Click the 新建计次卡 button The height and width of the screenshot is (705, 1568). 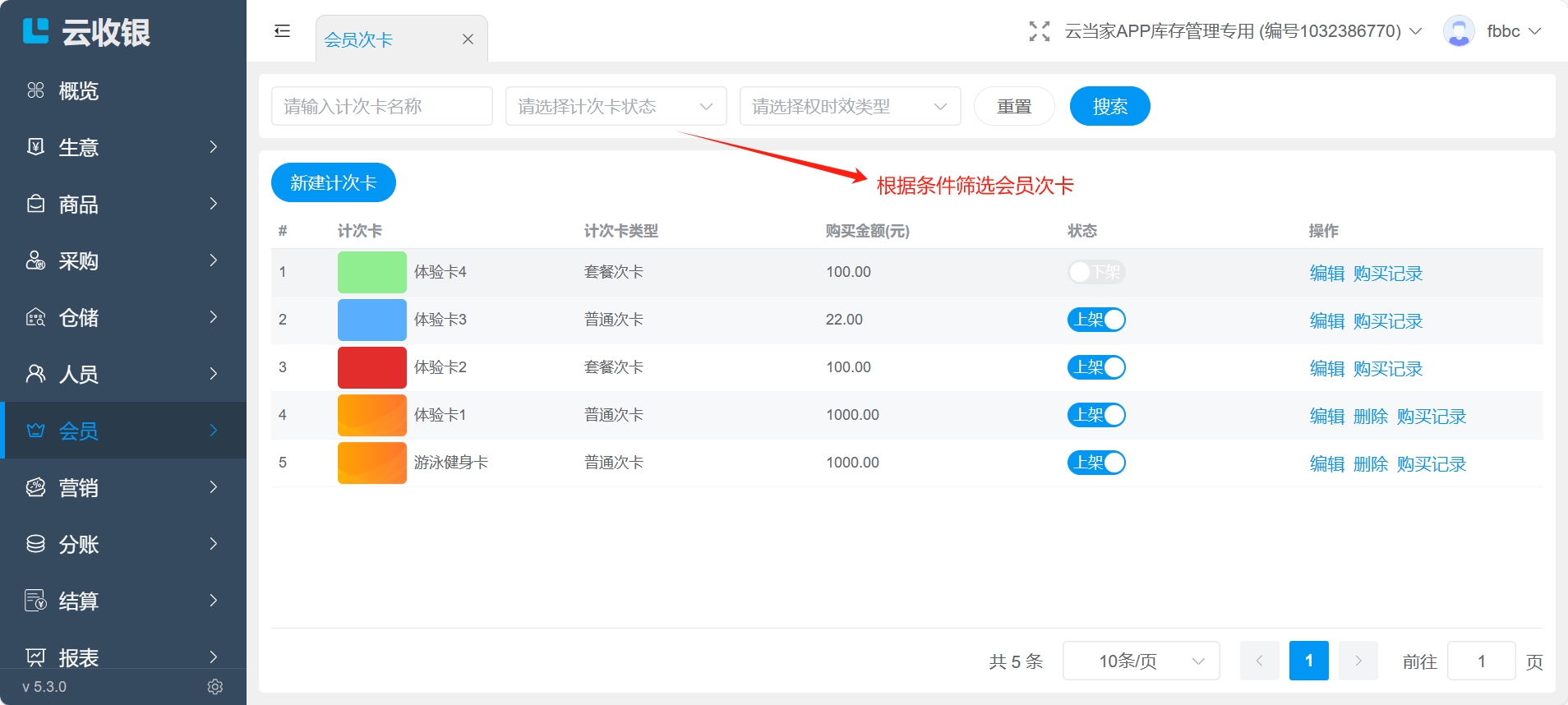(333, 182)
